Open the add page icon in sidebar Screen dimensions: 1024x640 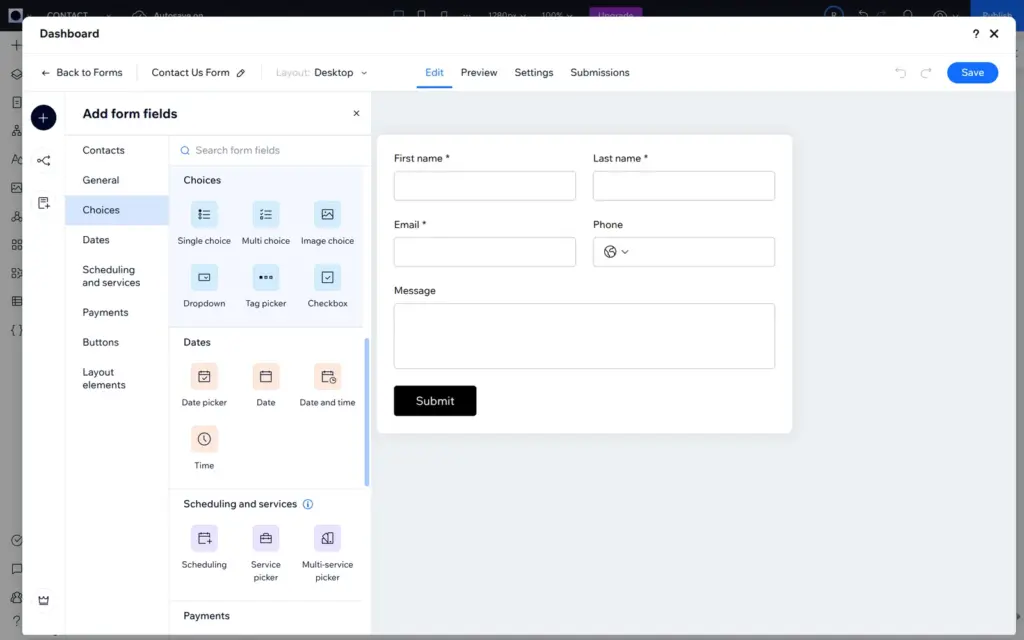pos(43,203)
